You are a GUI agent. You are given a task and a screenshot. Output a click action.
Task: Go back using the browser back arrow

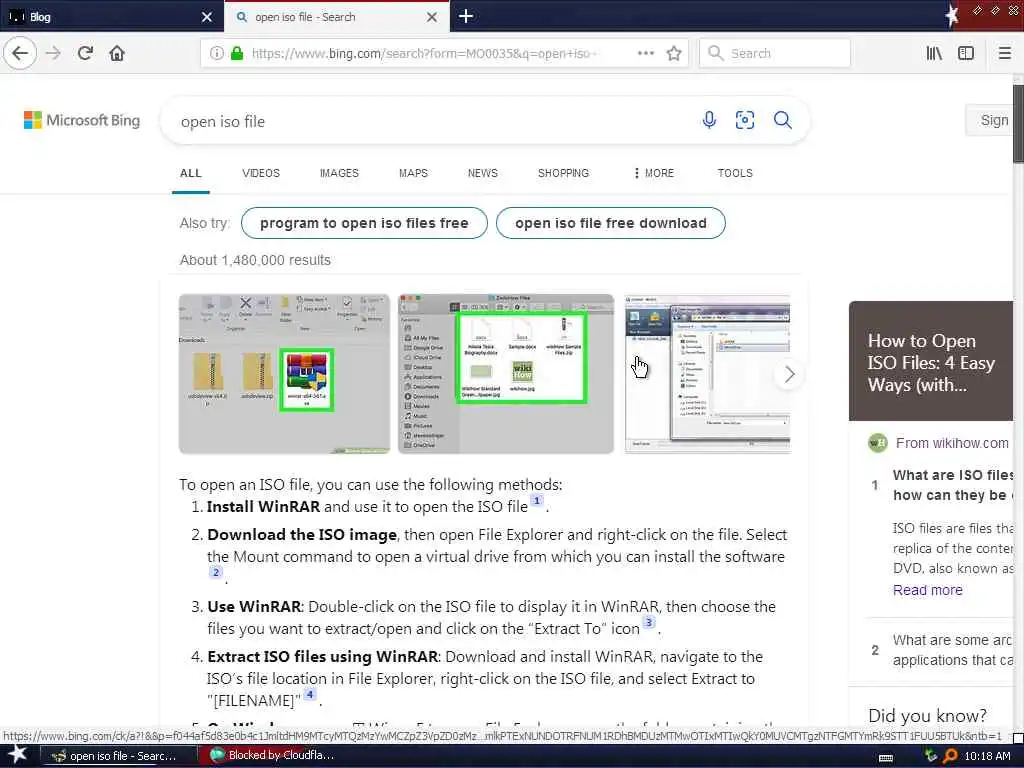(x=20, y=53)
